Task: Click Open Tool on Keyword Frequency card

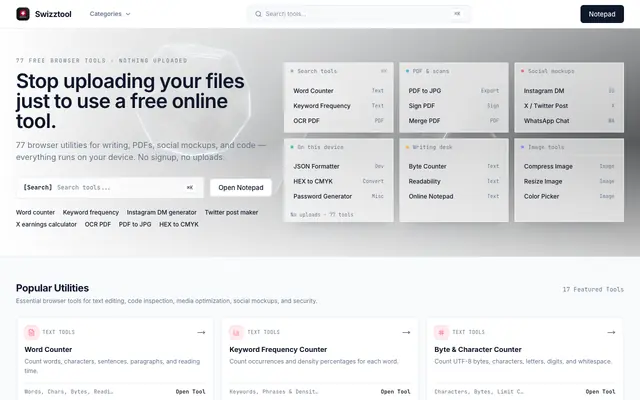Action: (x=396, y=391)
